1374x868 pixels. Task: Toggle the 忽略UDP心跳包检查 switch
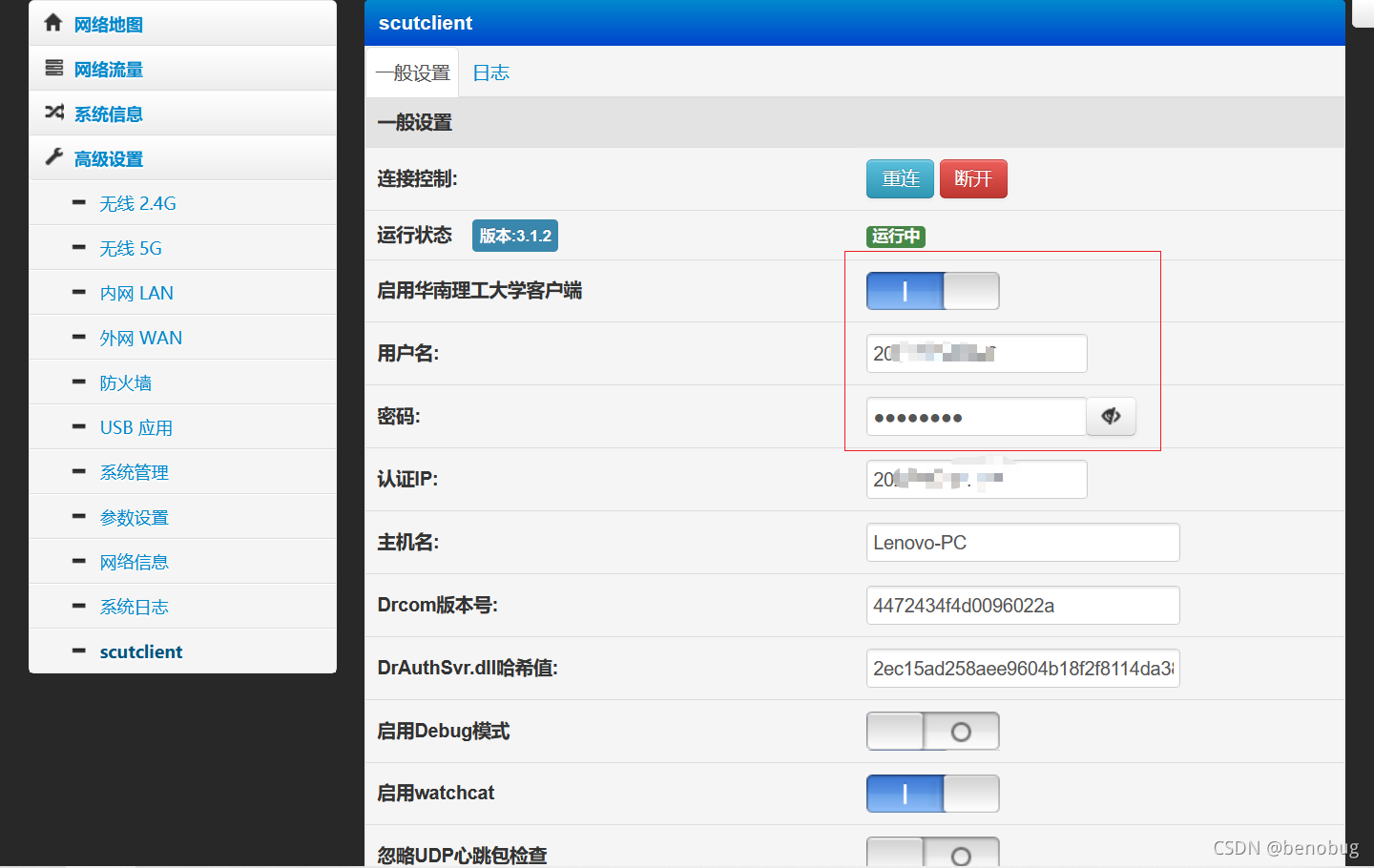click(x=932, y=852)
